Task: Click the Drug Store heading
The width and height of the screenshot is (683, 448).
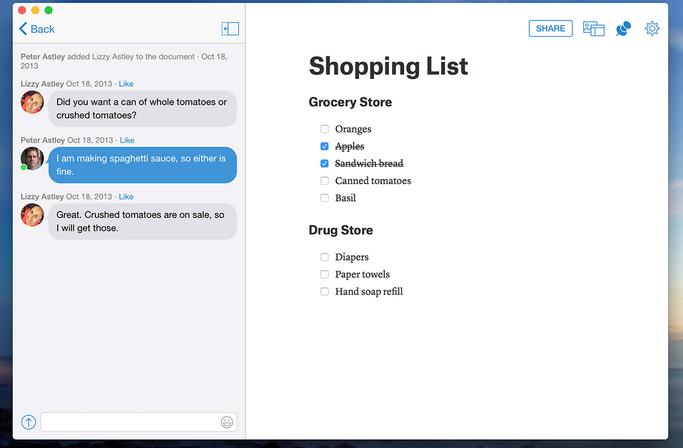Action: click(341, 230)
